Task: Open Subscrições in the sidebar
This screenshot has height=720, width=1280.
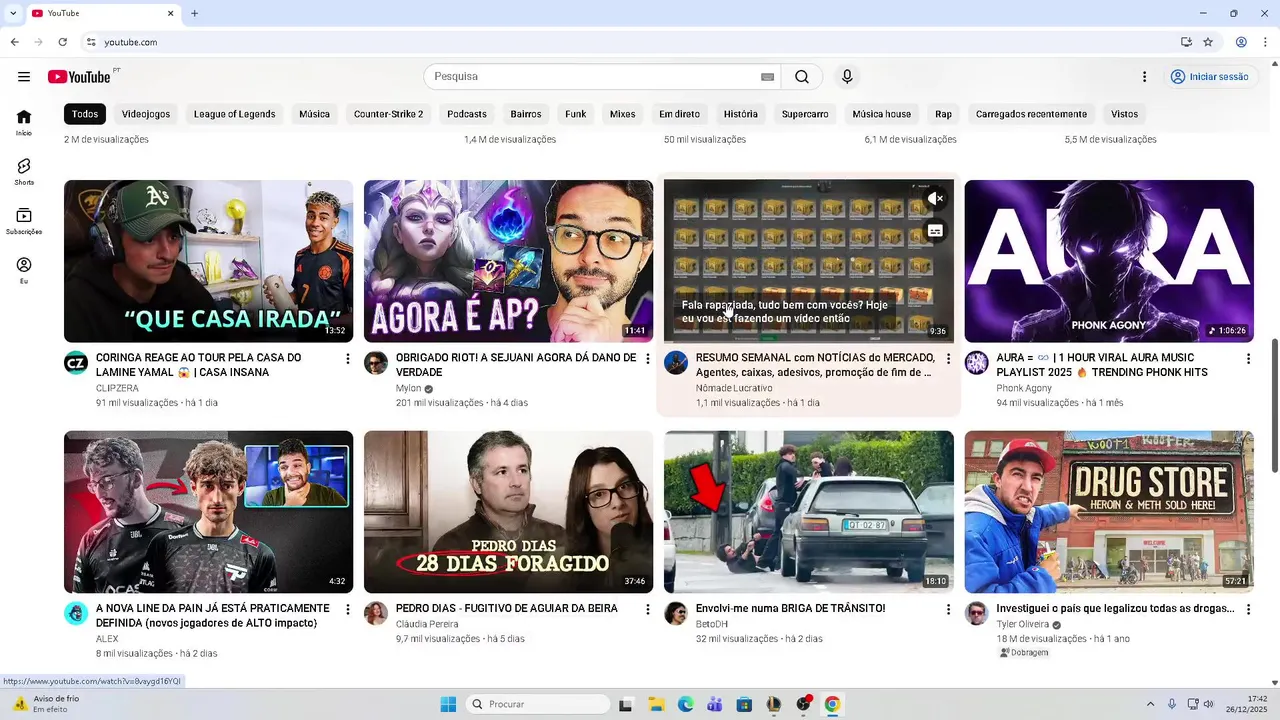Action: pos(24,221)
